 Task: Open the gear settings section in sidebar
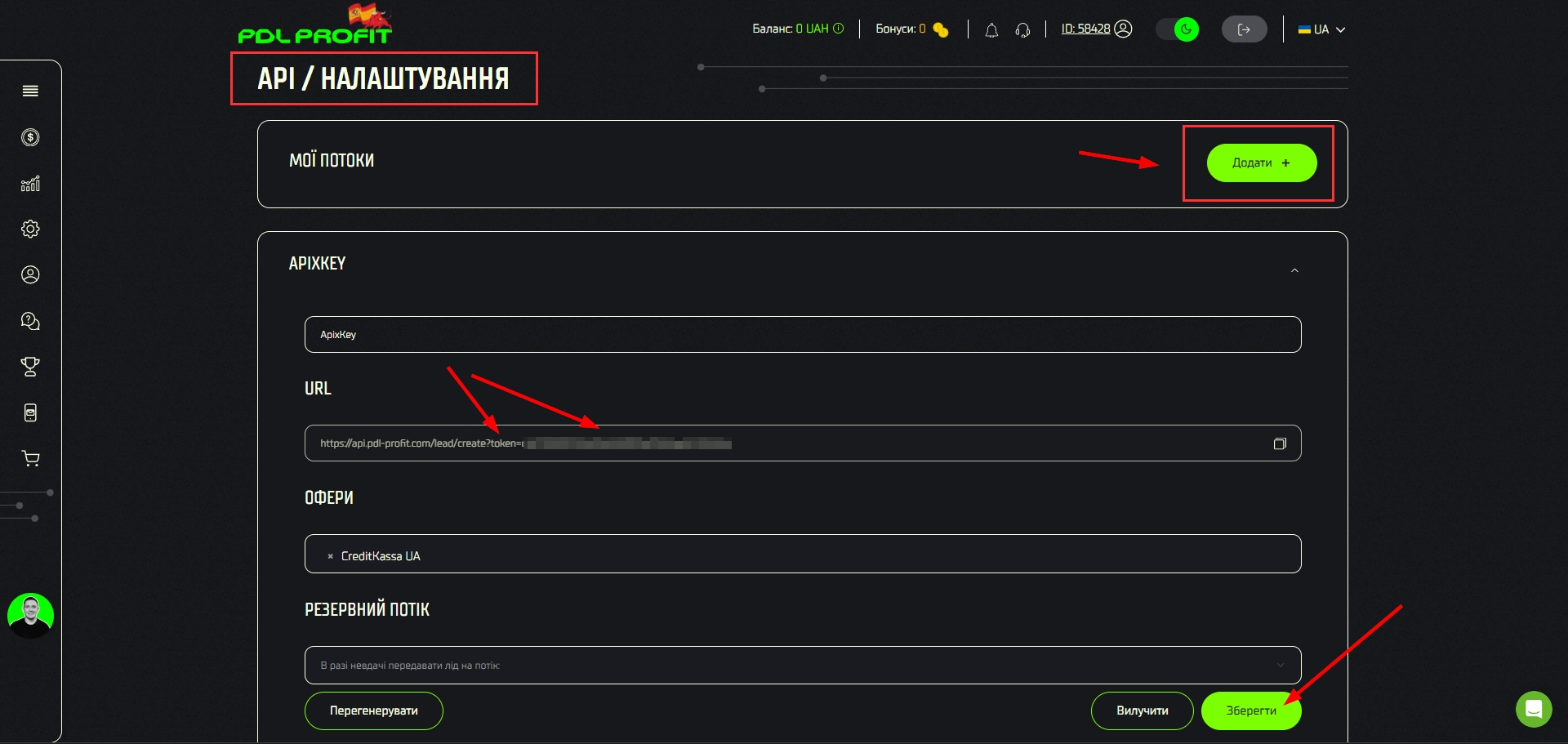tap(30, 229)
